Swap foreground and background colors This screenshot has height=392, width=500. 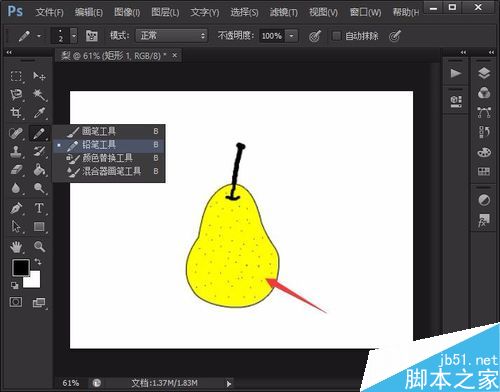coord(38,262)
